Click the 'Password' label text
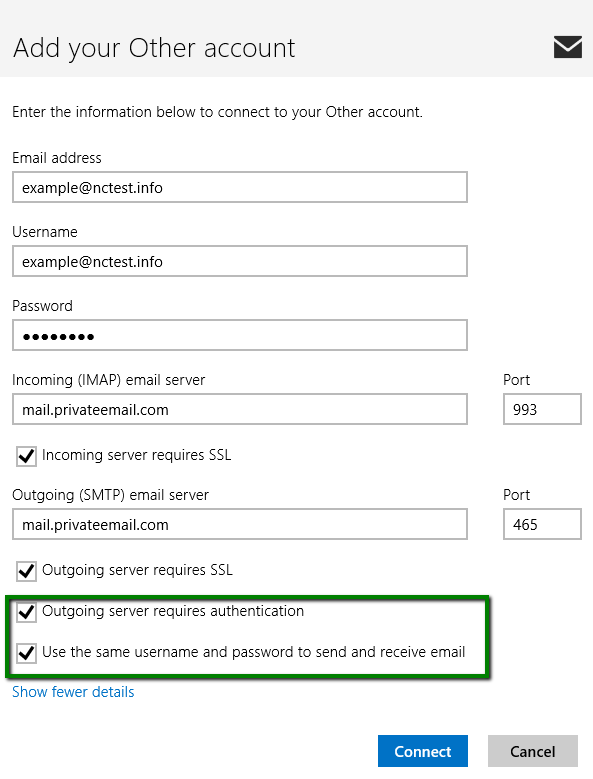Screen dimensions: 593x779 click(x=42, y=306)
